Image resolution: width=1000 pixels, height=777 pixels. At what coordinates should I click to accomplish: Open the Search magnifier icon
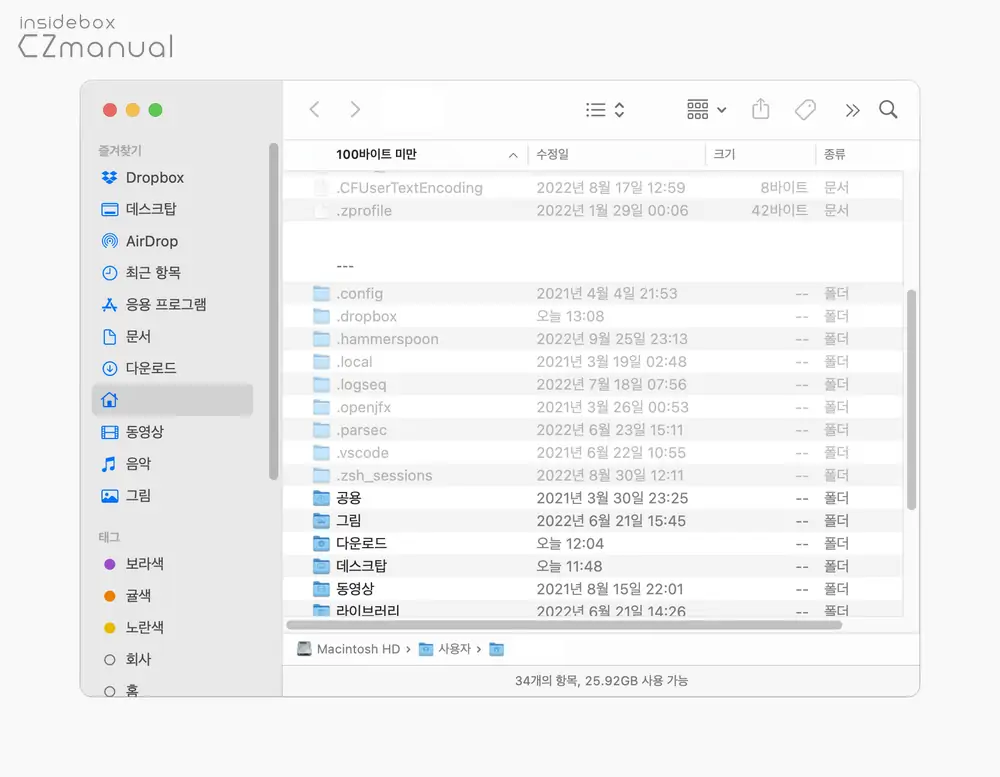[x=888, y=110]
